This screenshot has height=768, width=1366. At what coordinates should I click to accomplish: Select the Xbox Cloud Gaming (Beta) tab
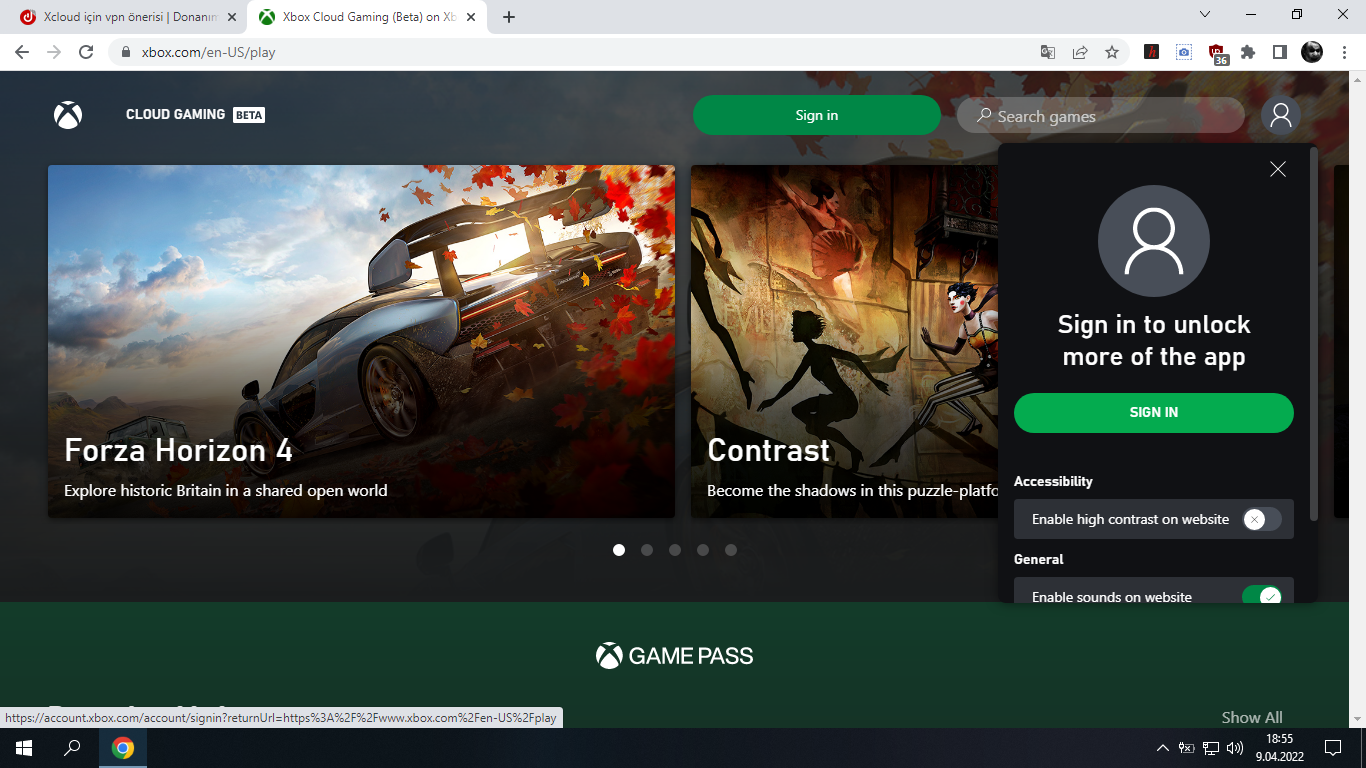coord(366,17)
